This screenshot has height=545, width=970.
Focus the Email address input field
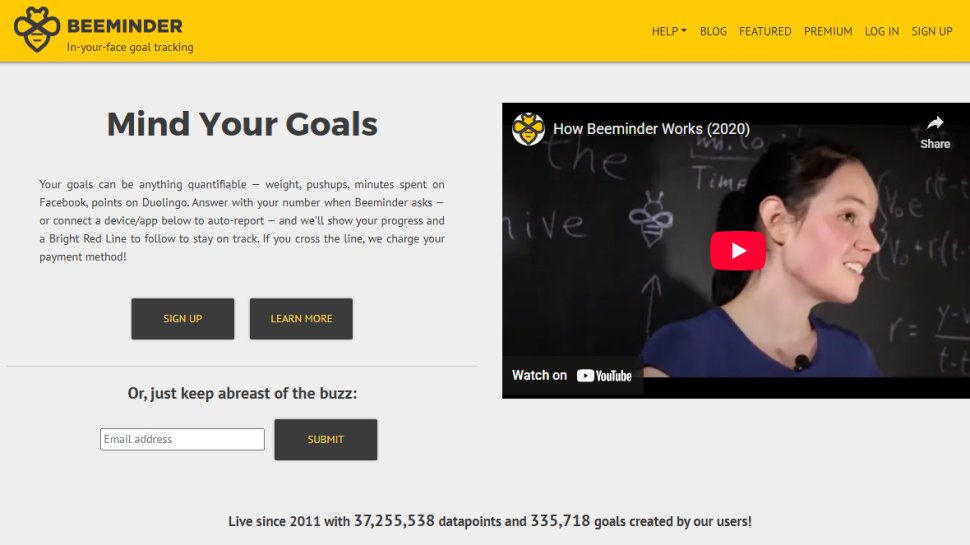tap(182, 439)
